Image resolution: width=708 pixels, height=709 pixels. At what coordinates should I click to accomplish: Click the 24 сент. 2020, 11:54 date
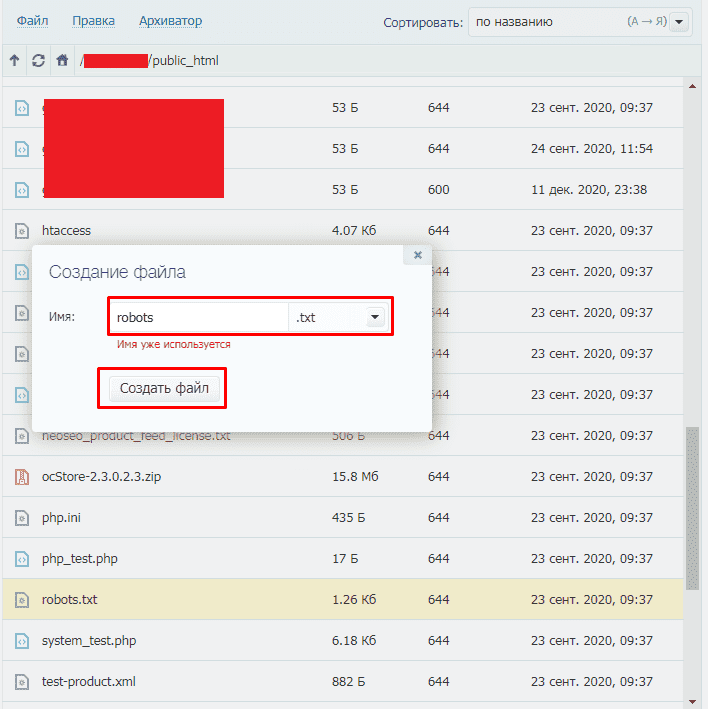click(x=592, y=149)
